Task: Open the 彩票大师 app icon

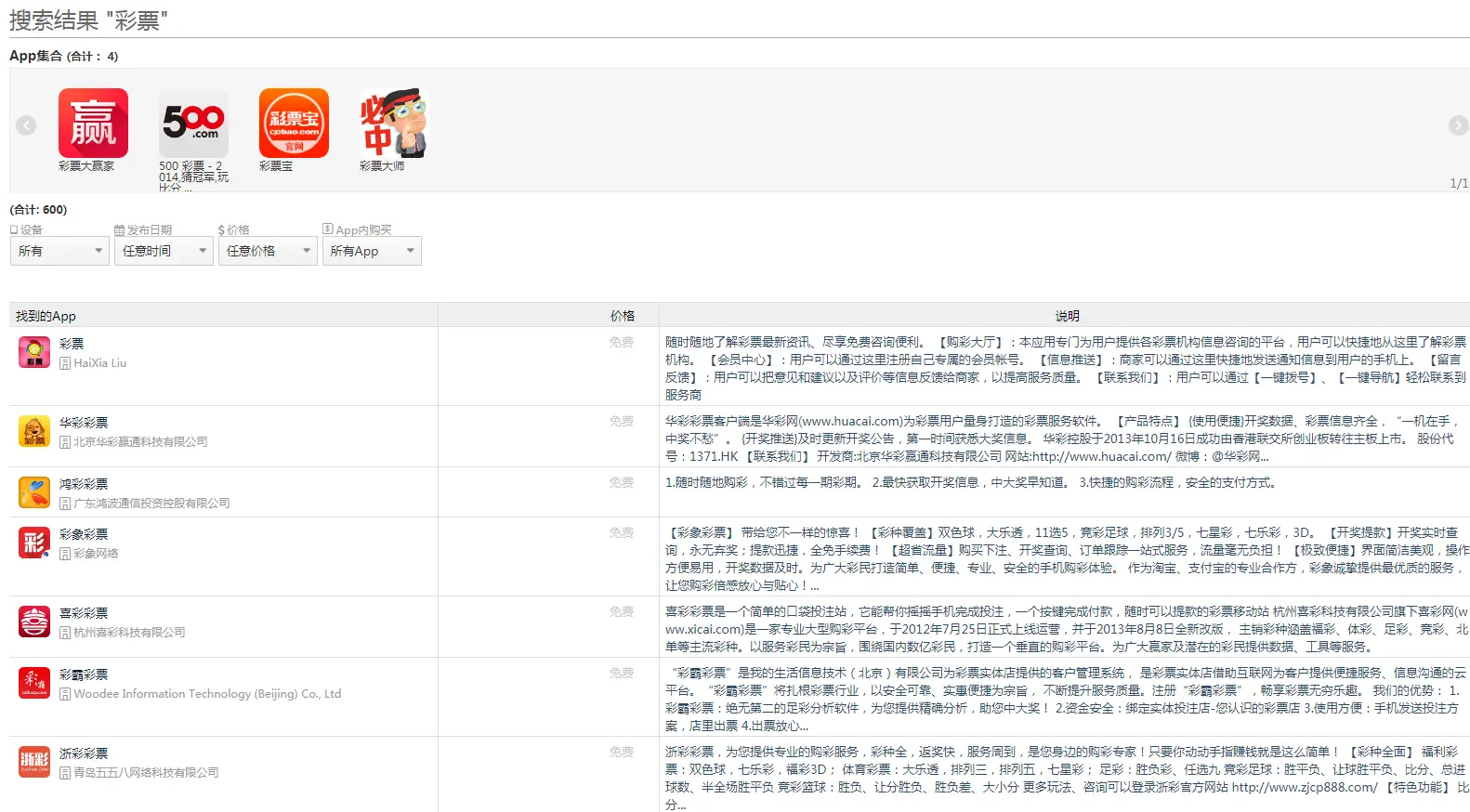Action: 394,123
